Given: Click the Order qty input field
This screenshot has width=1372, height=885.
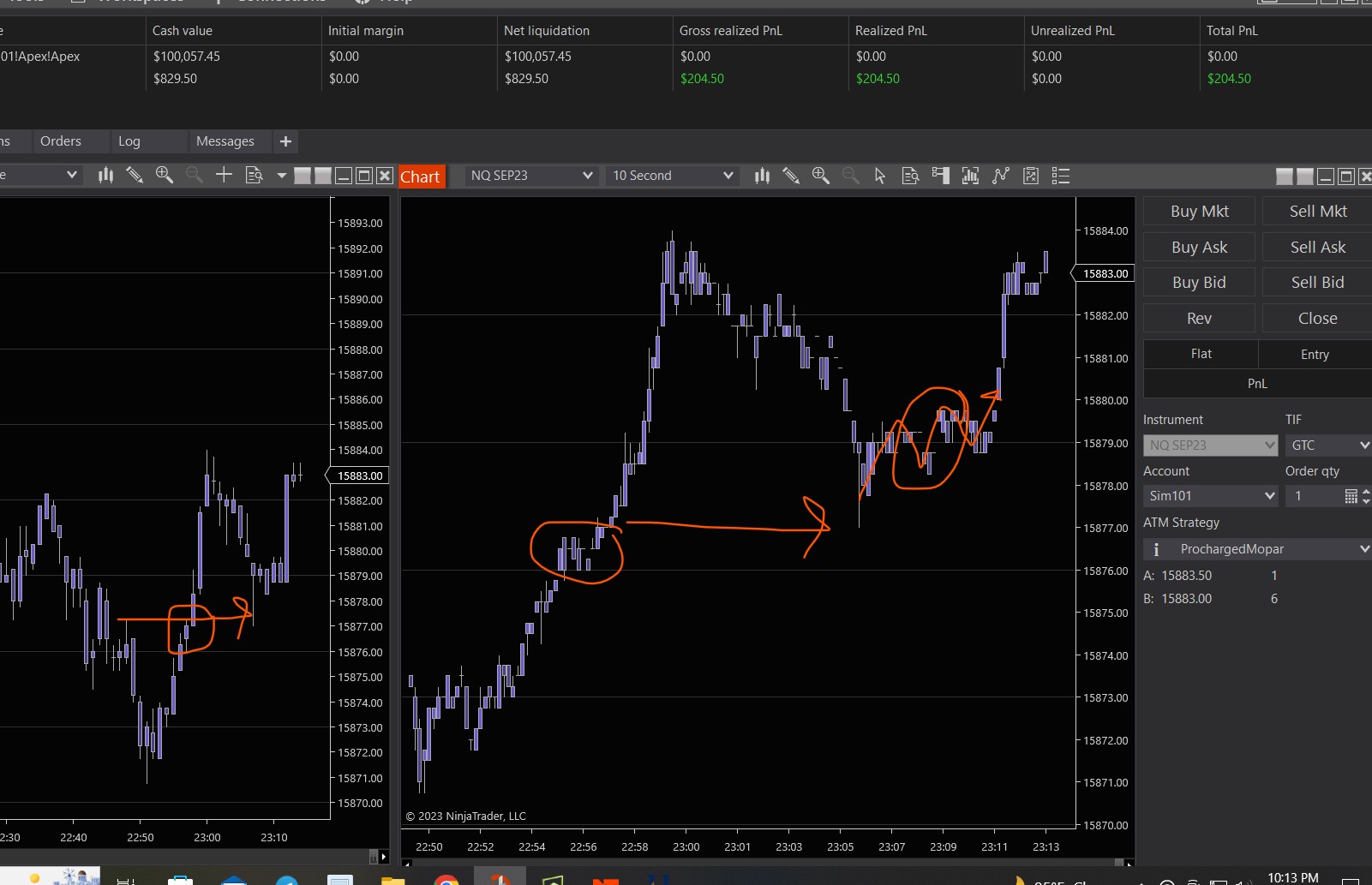Looking at the screenshot, I should tap(1314, 496).
